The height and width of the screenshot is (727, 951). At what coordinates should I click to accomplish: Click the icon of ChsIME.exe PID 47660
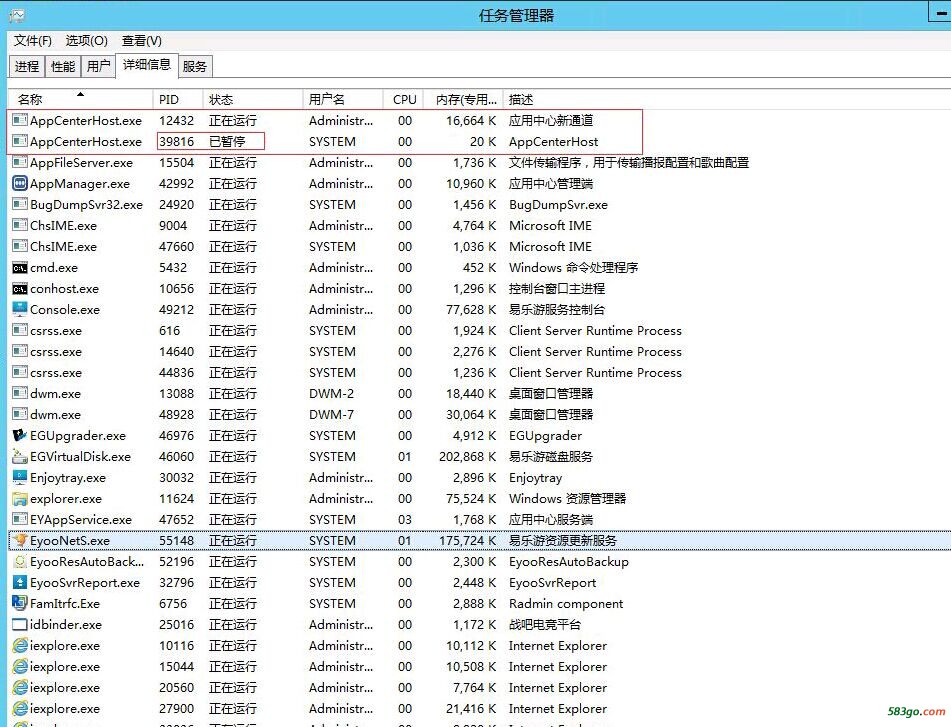pos(20,246)
